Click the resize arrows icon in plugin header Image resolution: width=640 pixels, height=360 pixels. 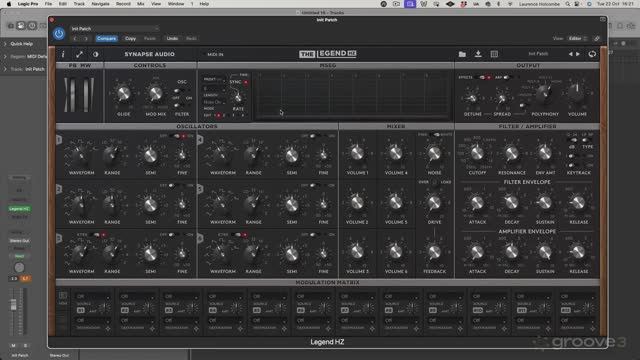point(79,54)
